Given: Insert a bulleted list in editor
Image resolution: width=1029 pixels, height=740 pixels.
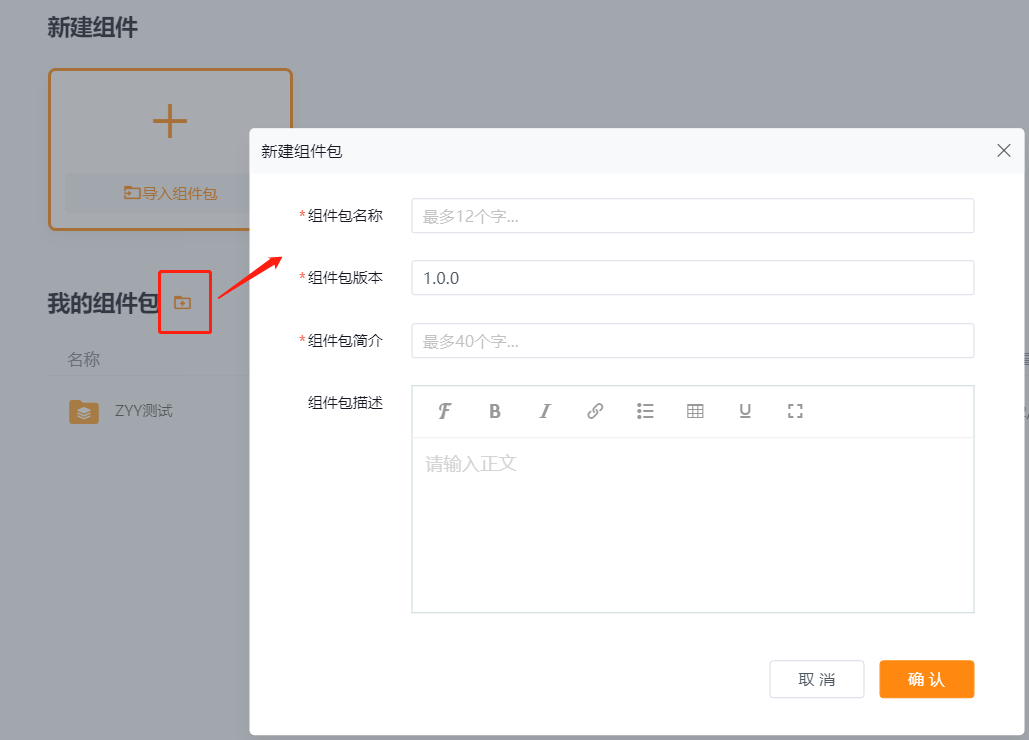Looking at the screenshot, I should click(x=645, y=411).
